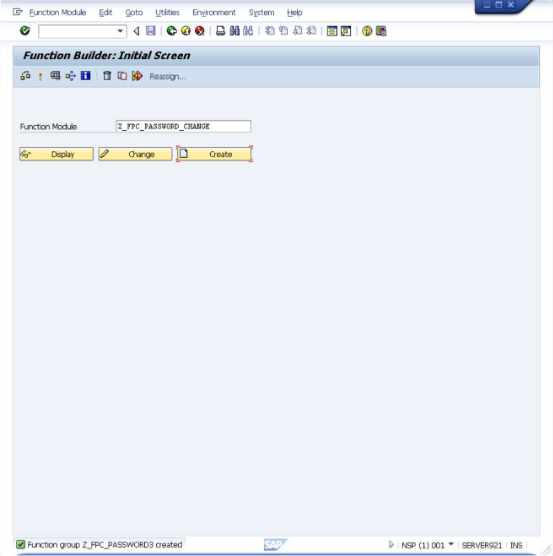Click the green Enter checkmark icon
Screen dimensions: 553x556
pyautogui.click(x=25, y=31)
